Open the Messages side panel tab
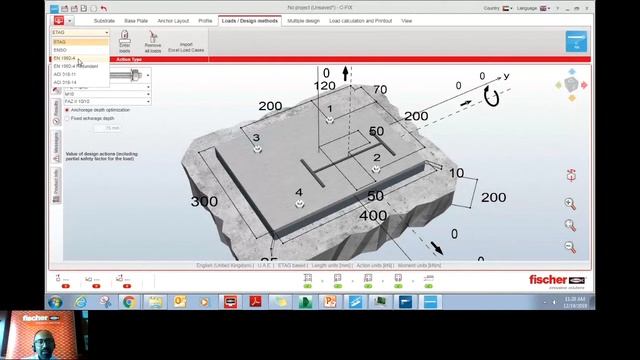The image size is (640, 360). (56, 146)
